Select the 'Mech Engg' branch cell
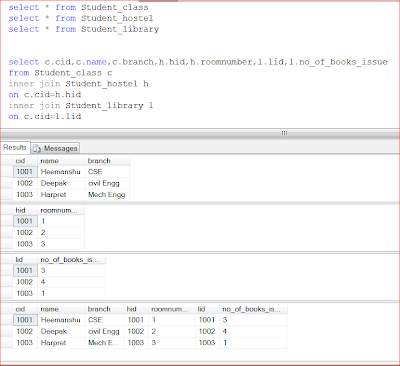 coord(107,195)
